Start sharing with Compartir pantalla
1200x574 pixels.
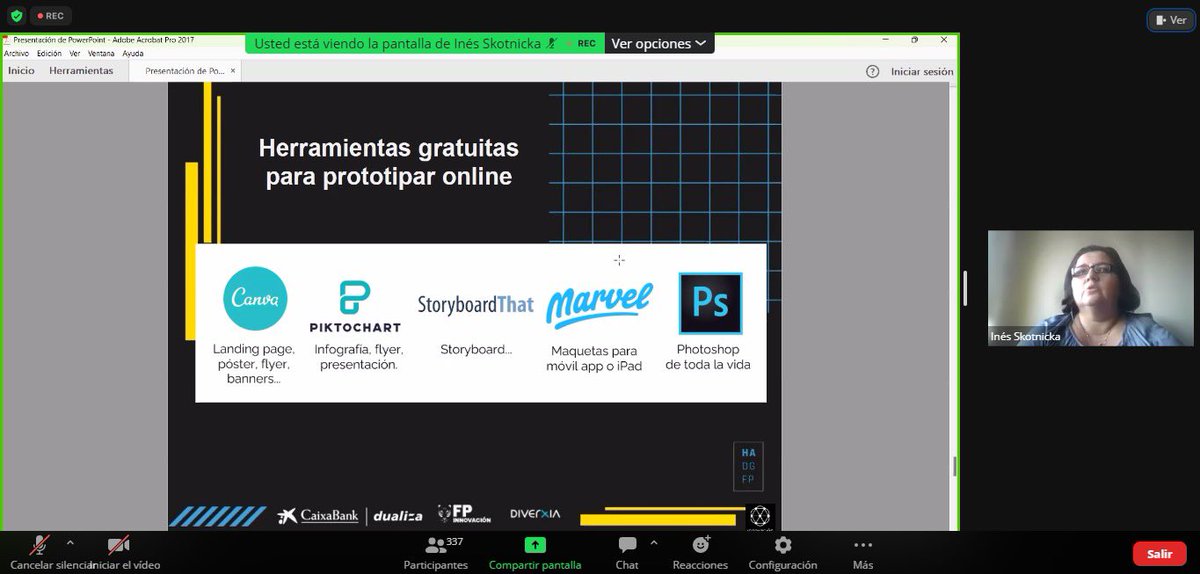click(535, 552)
